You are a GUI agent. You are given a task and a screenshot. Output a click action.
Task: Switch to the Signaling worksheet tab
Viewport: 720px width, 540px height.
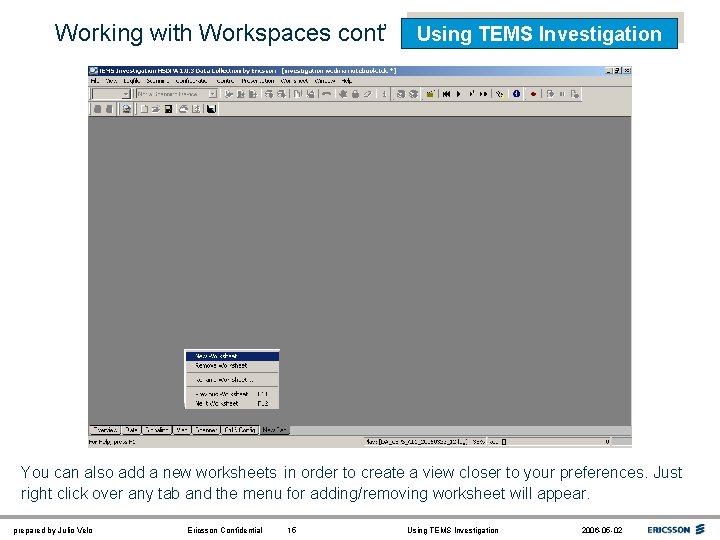[x=157, y=430]
